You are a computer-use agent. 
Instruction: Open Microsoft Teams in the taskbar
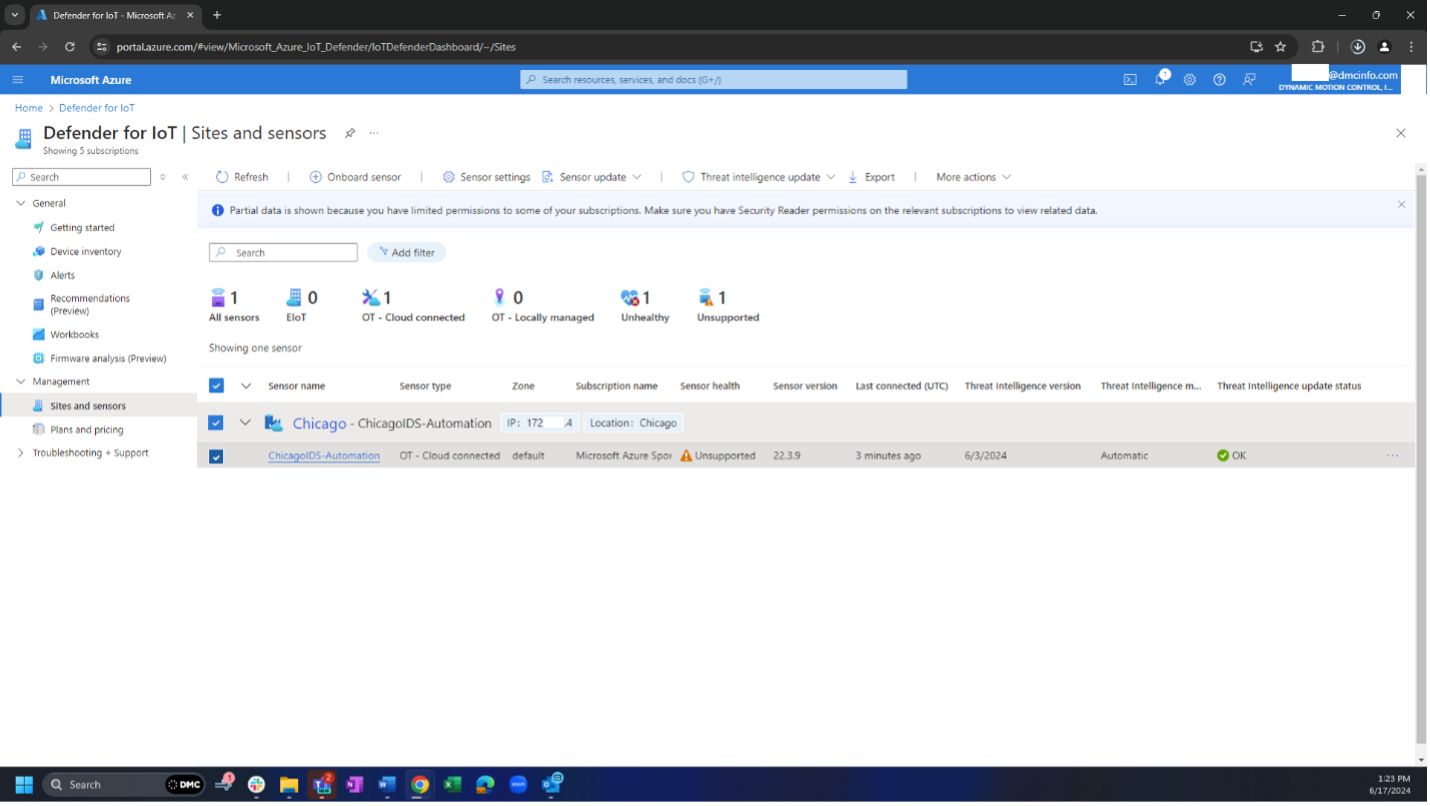(322, 785)
